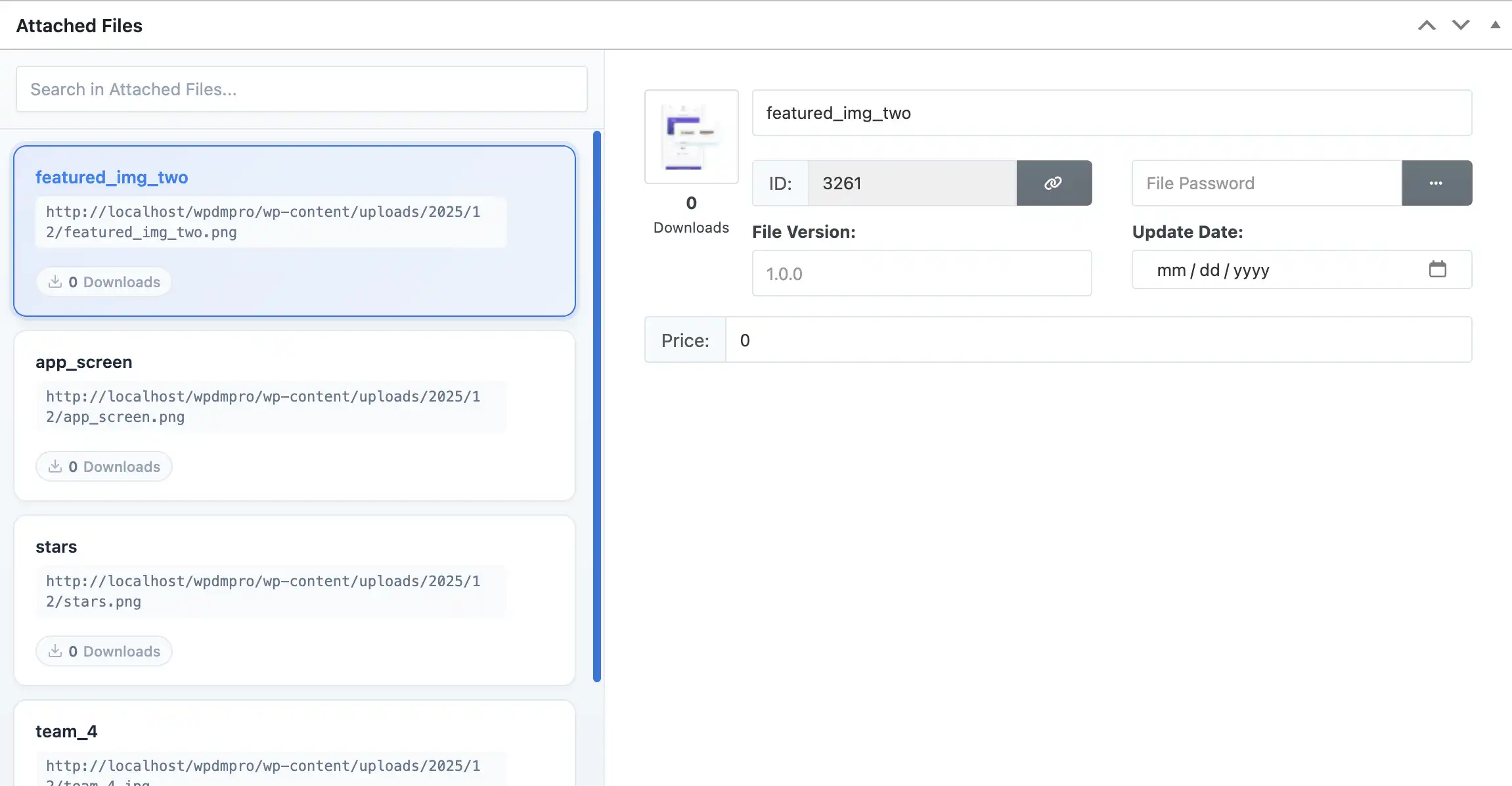The image size is (1512, 786).
Task: Click download icon in stars card
Action: click(x=55, y=651)
